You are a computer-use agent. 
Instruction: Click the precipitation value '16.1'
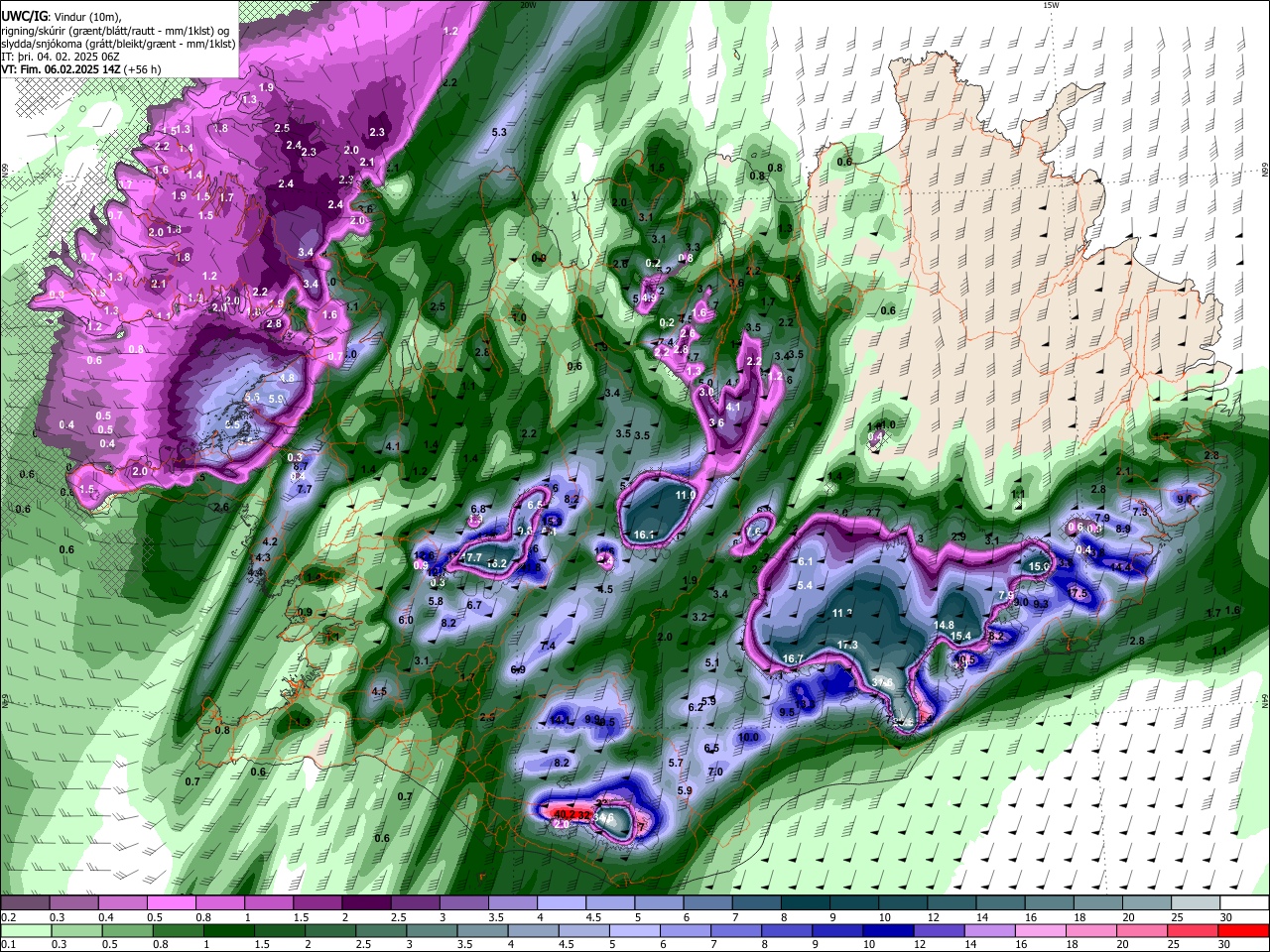(x=644, y=535)
